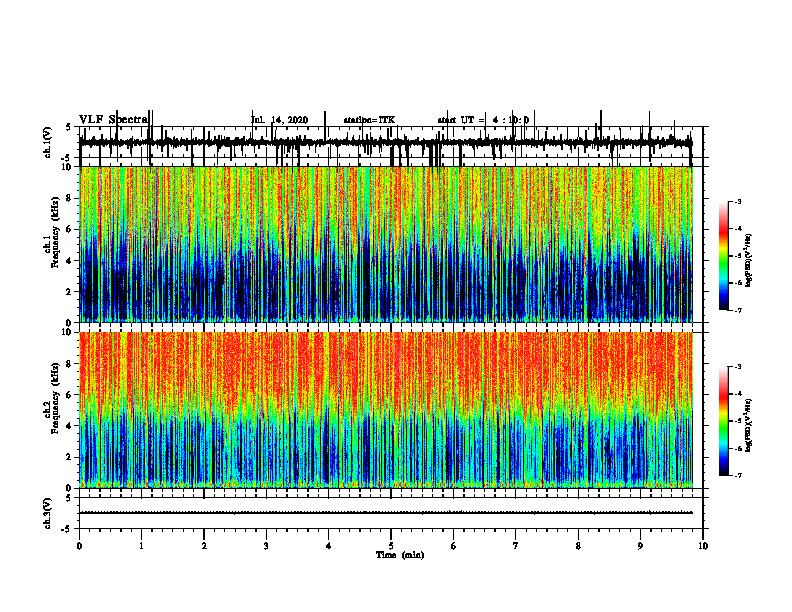Click the "2" tick on the Time axis
The height and width of the screenshot is (612, 792).
(204, 546)
